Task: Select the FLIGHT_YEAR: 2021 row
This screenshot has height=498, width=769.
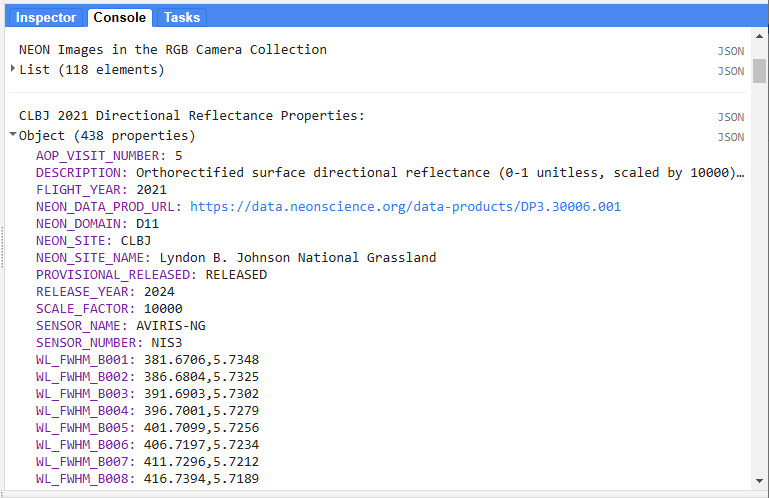Action: (101, 189)
